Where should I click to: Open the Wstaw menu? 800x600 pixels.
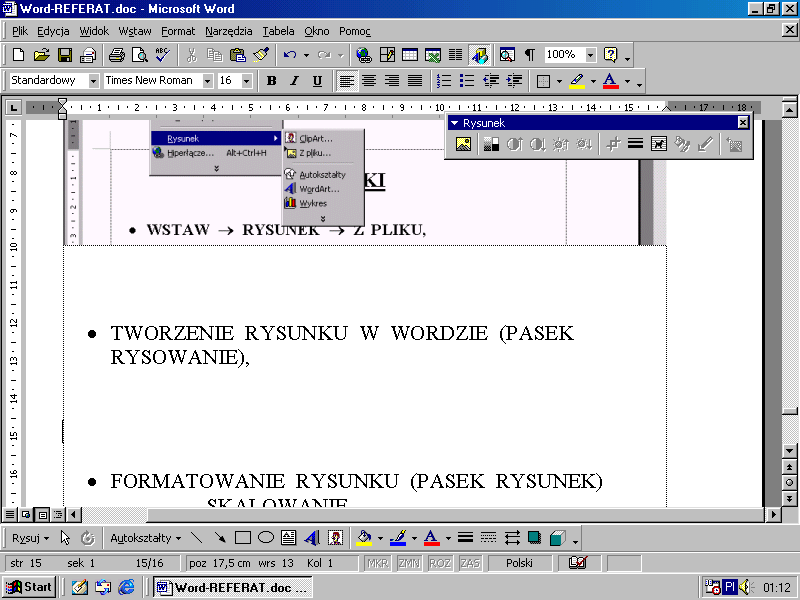tap(134, 31)
